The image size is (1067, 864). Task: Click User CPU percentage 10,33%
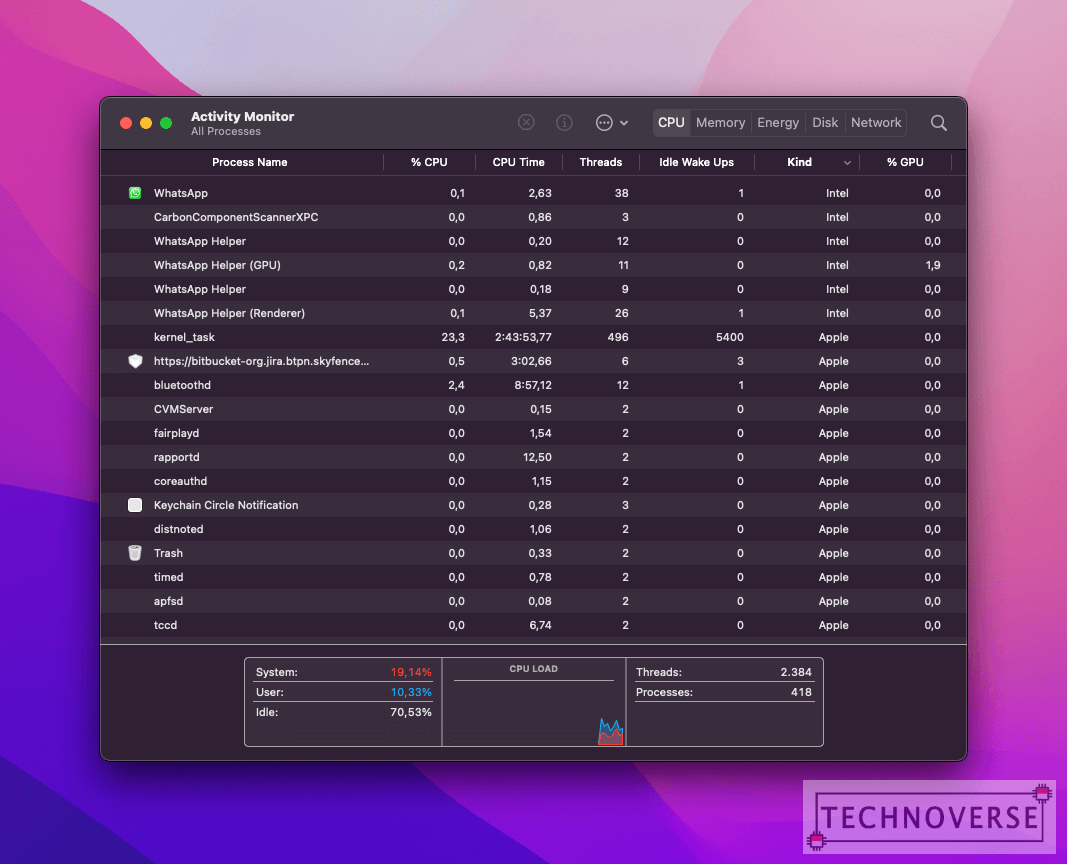[x=411, y=692]
